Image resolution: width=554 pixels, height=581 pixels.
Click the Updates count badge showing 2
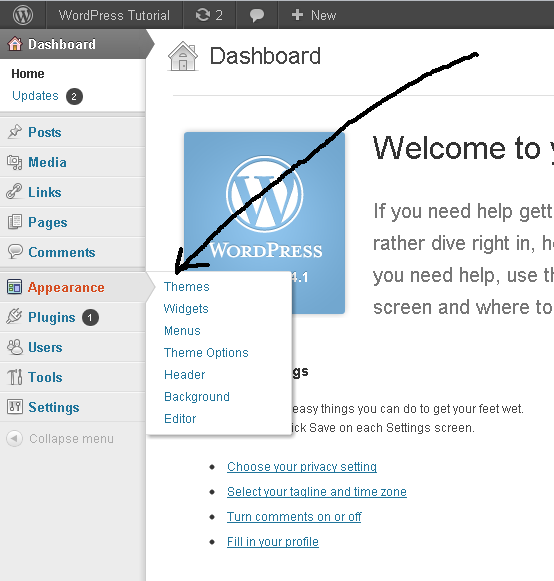74,96
